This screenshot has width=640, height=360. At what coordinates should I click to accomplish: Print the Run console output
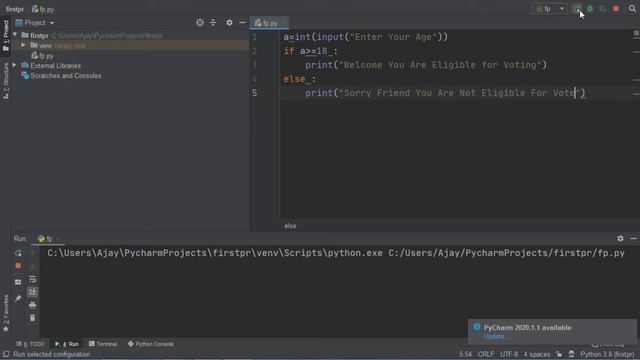click(x=33, y=305)
